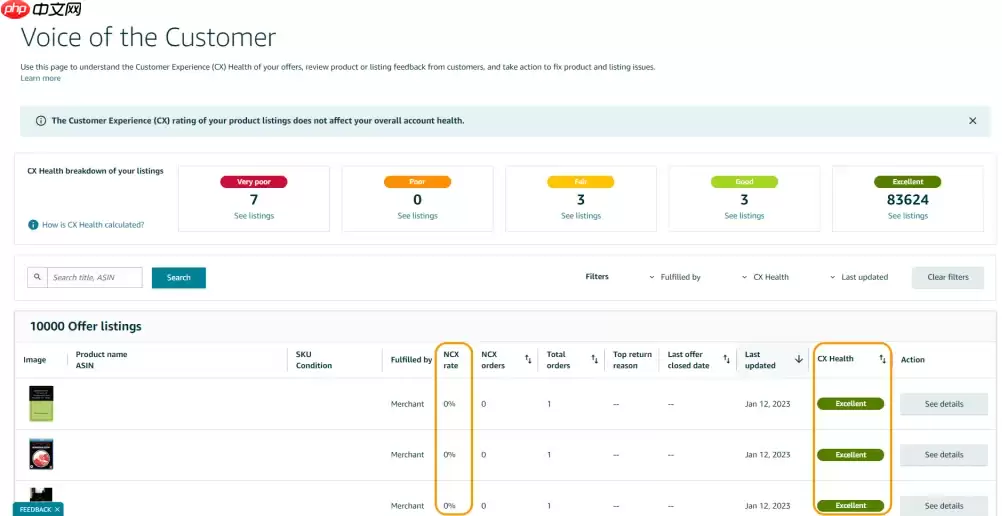Click the magnifier icon in search box
Viewport: 1002px width, 516px height.
point(38,277)
